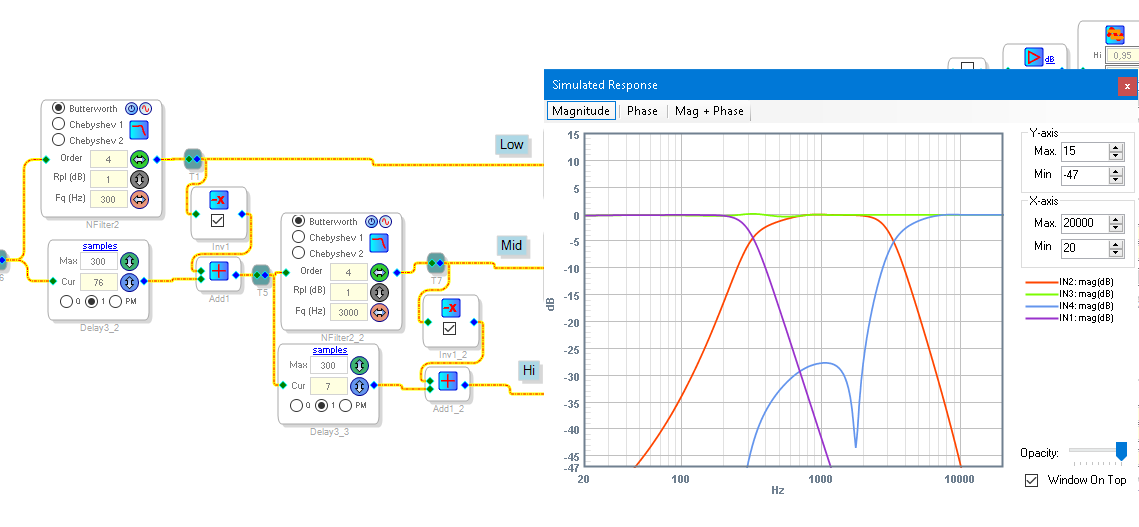Click the lowpass filter icon on NFilter2
This screenshot has width=1139, height=527.
pos(139,131)
